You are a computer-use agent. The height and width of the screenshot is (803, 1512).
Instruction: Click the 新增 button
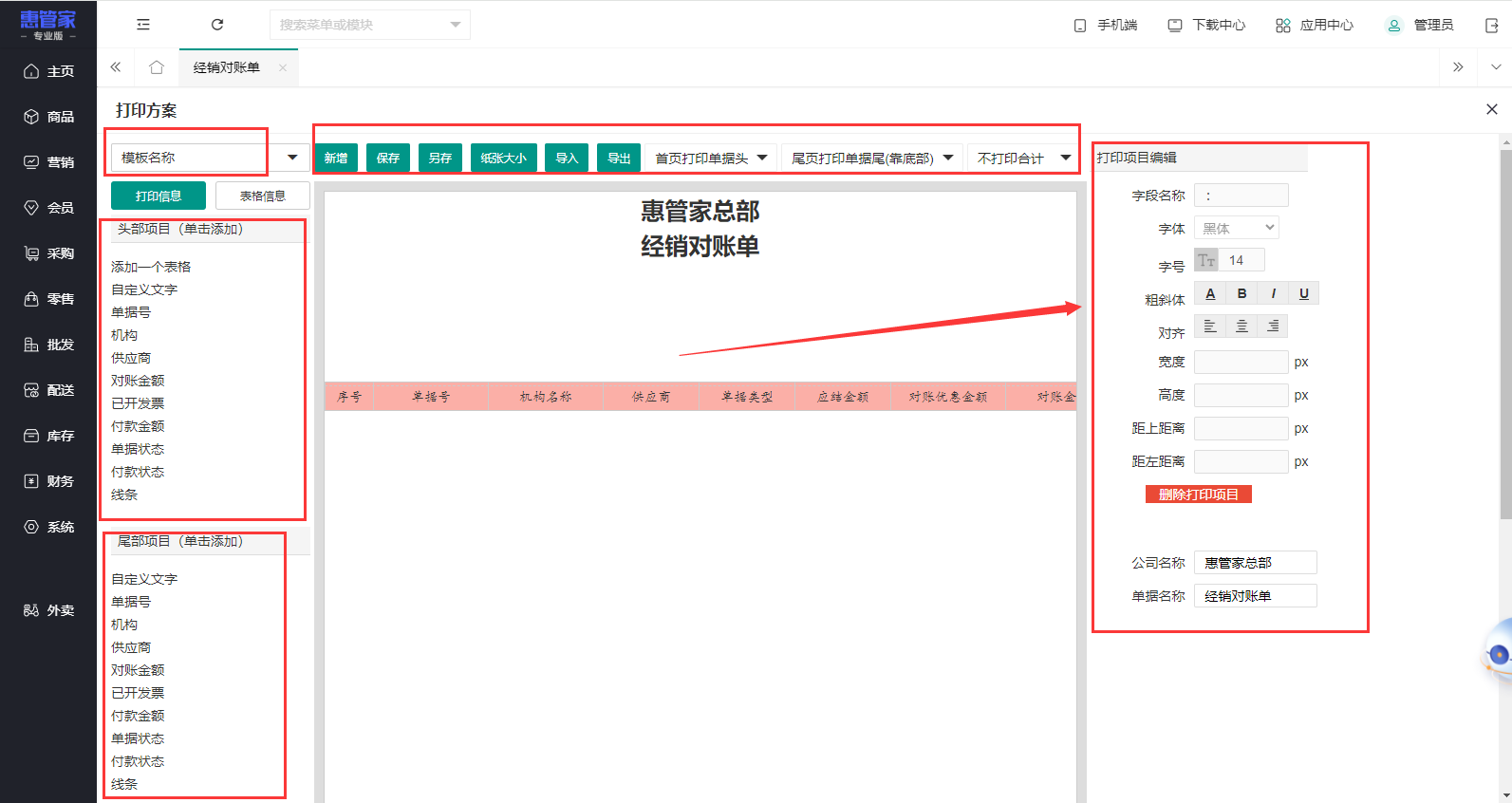point(336,158)
